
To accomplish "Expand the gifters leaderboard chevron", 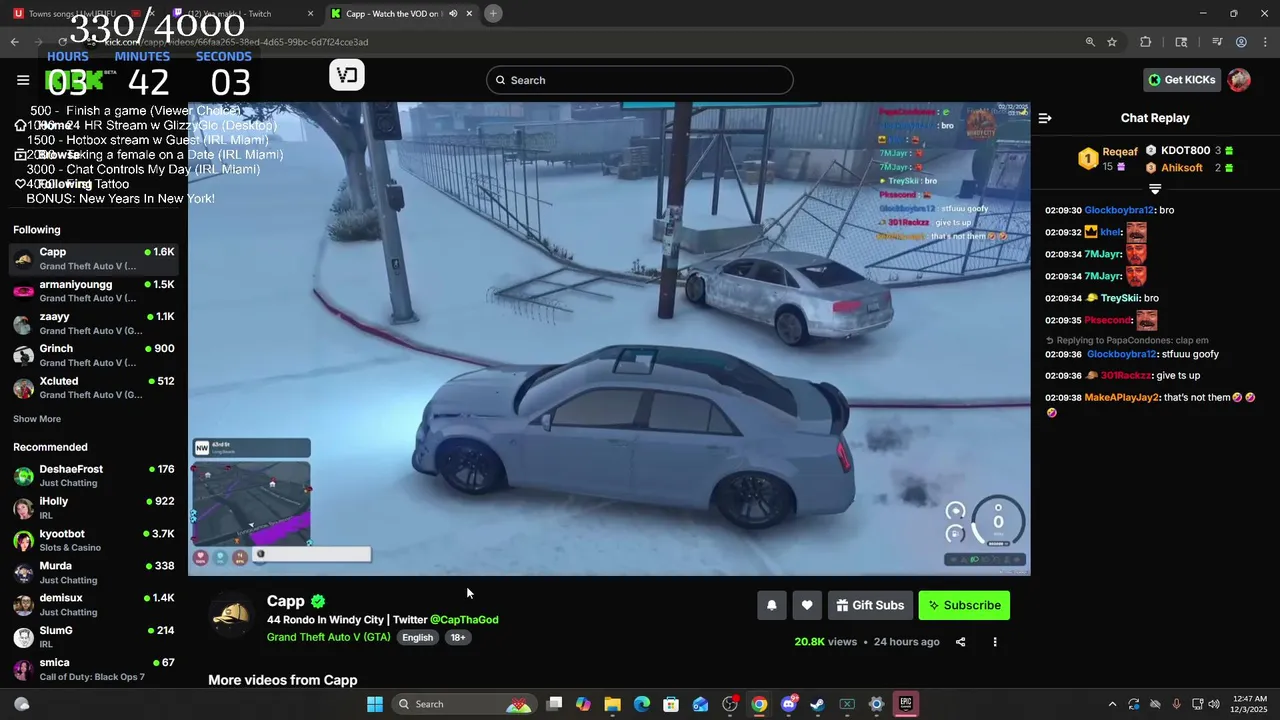I will [x=1155, y=188].
